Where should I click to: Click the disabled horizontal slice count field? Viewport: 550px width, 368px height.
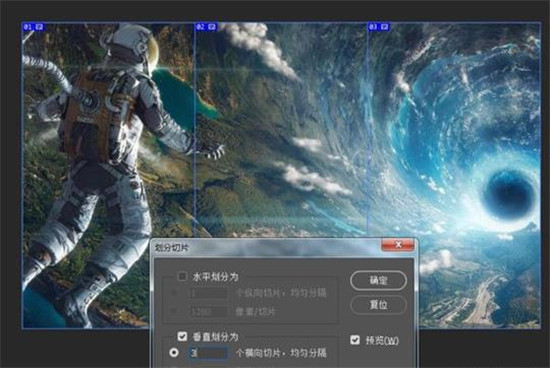point(208,293)
